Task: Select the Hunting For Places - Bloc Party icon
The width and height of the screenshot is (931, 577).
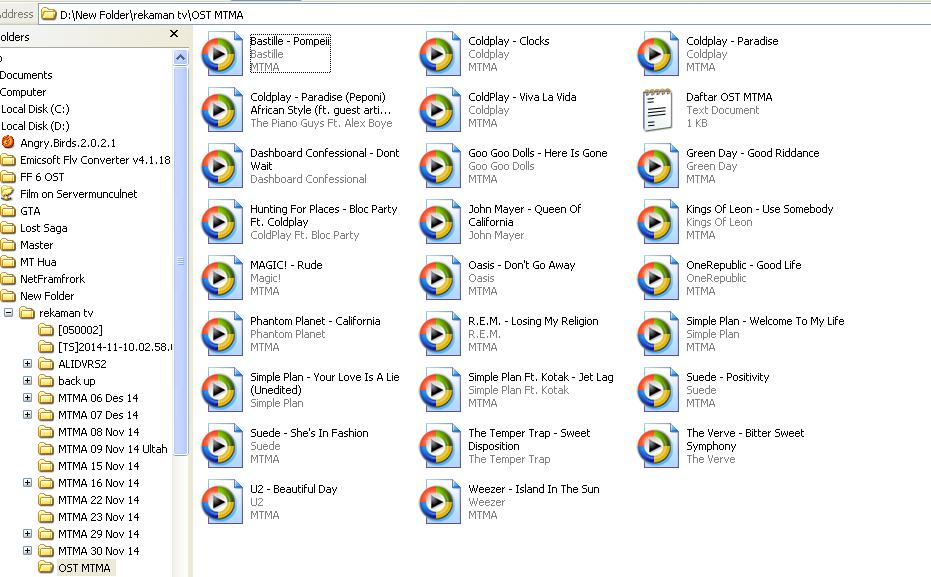Action: [221, 222]
